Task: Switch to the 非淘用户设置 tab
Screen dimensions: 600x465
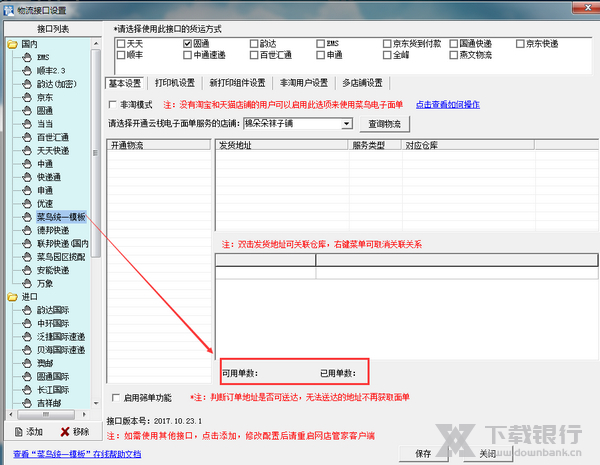Action: [304, 83]
